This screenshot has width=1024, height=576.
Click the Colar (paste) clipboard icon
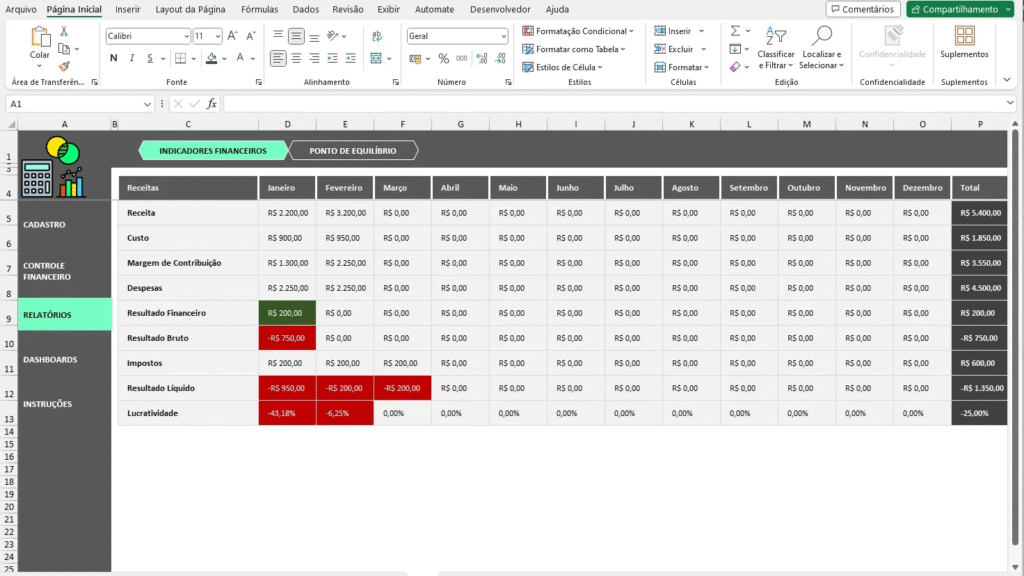tap(40, 38)
